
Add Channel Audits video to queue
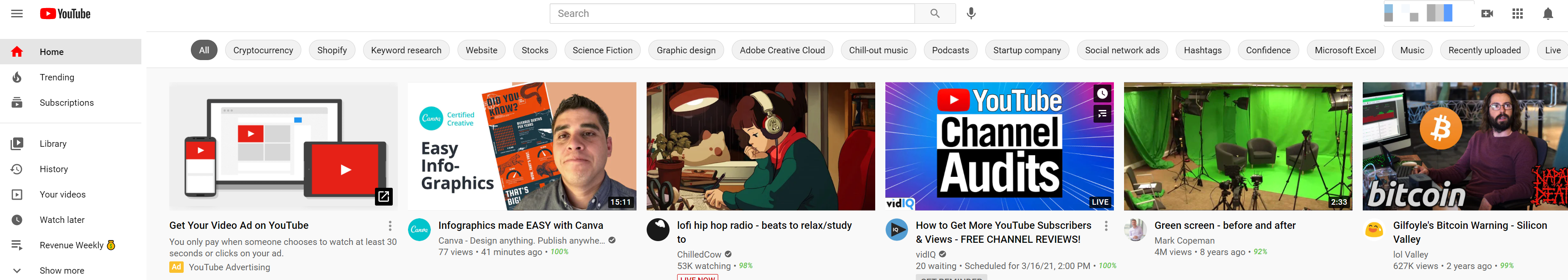tap(1102, 114)
